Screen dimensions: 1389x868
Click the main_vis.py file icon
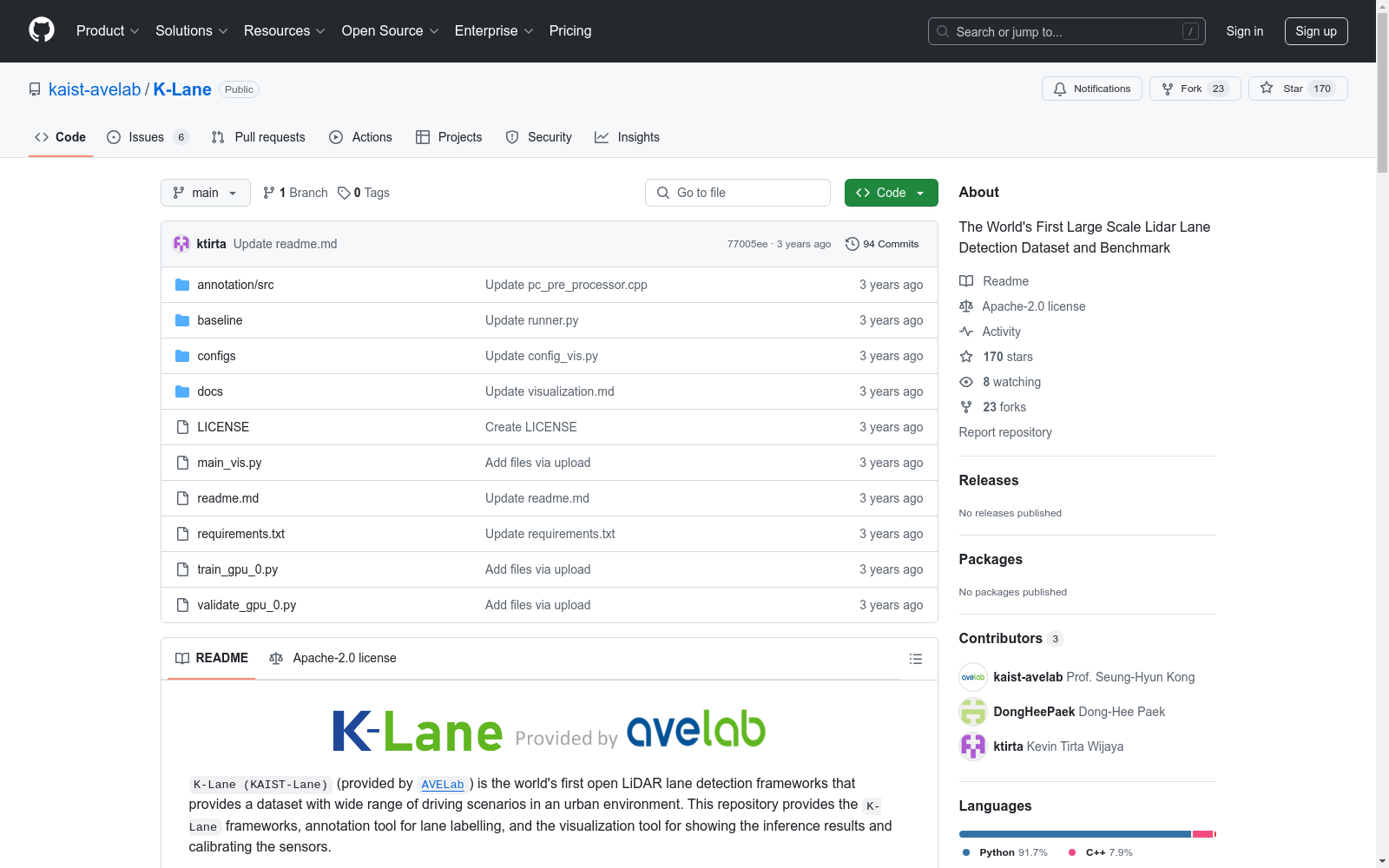coord(182,463)
